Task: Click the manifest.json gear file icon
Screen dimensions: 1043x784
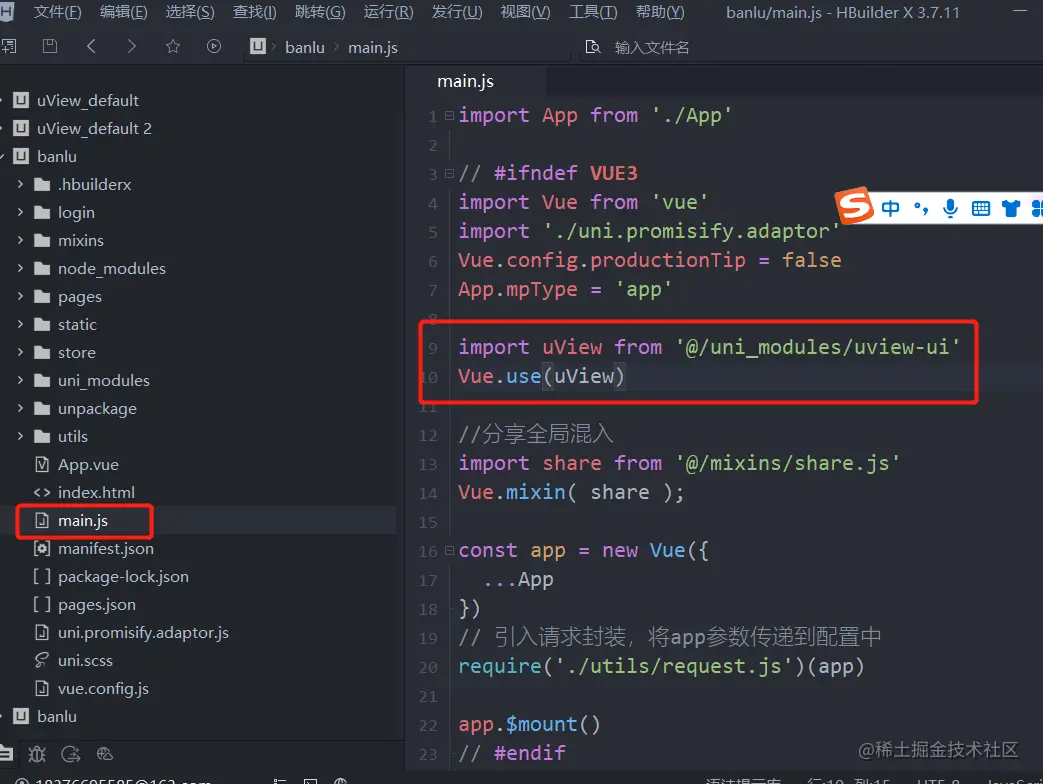Action: [x=42, y=549]
